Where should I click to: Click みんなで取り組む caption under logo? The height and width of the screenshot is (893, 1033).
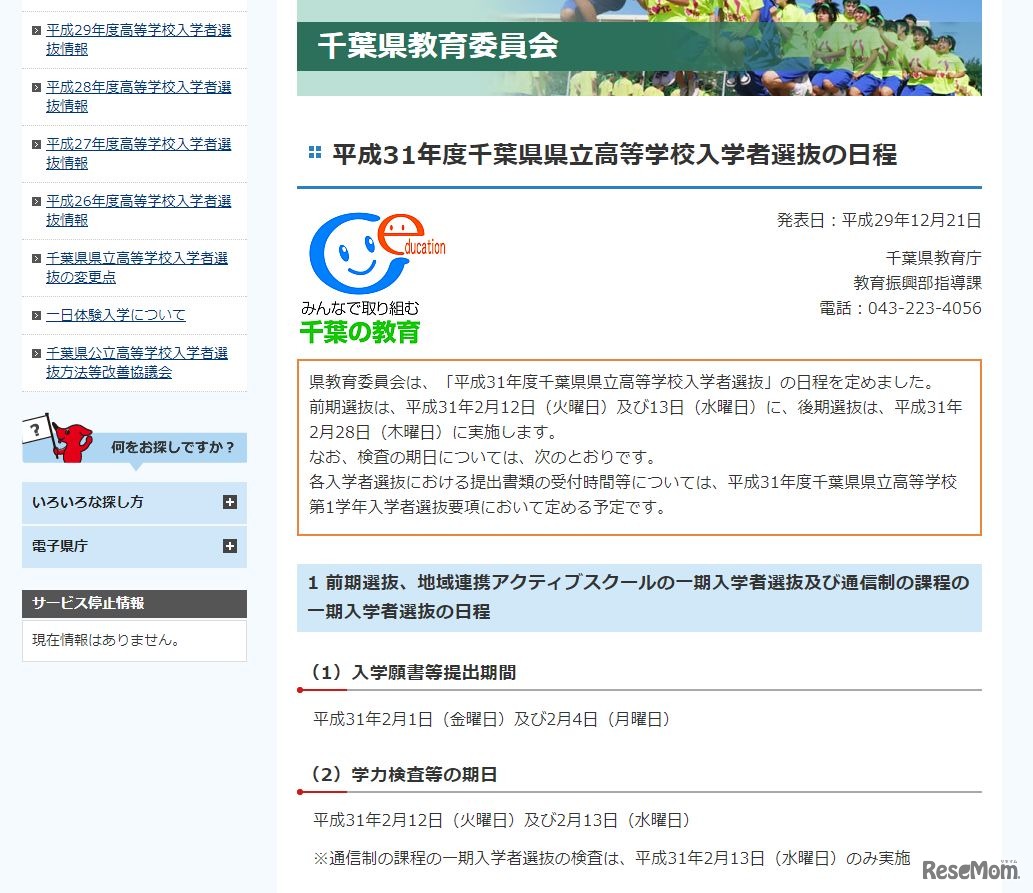[360, 308]
